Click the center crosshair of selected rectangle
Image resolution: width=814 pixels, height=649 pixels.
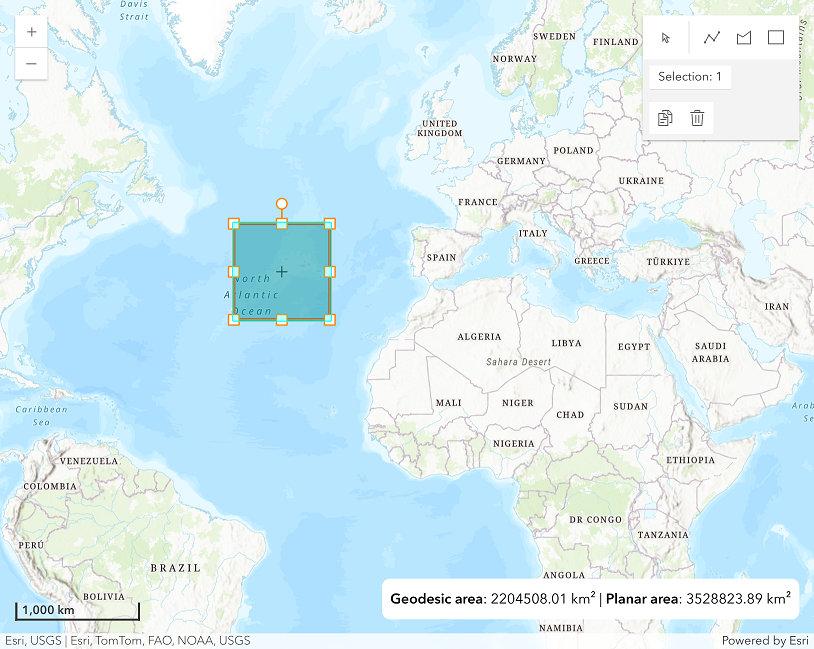pyautogui.click(x=282, y=271)
